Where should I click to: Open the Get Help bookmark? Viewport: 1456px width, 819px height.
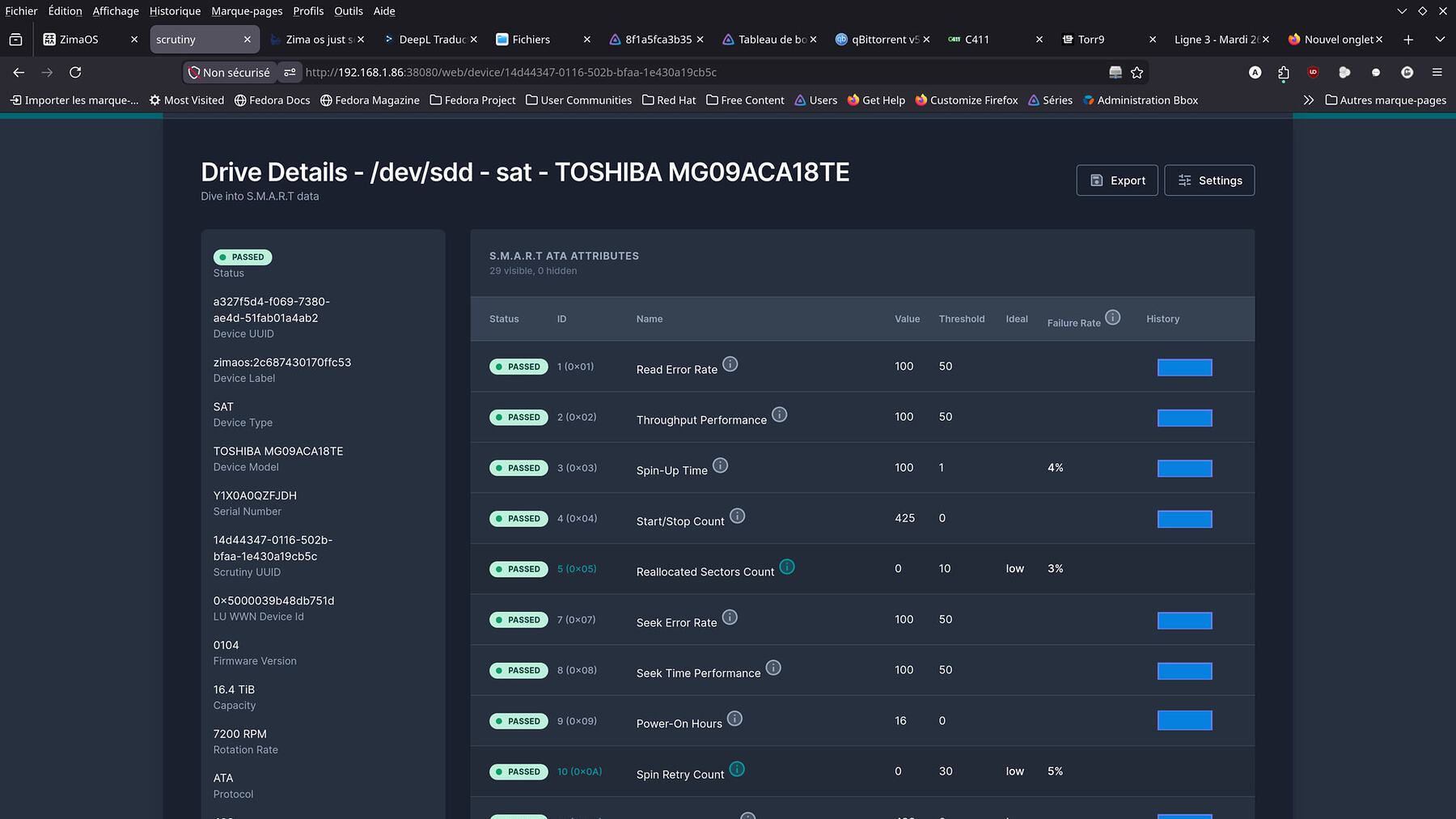876,100
